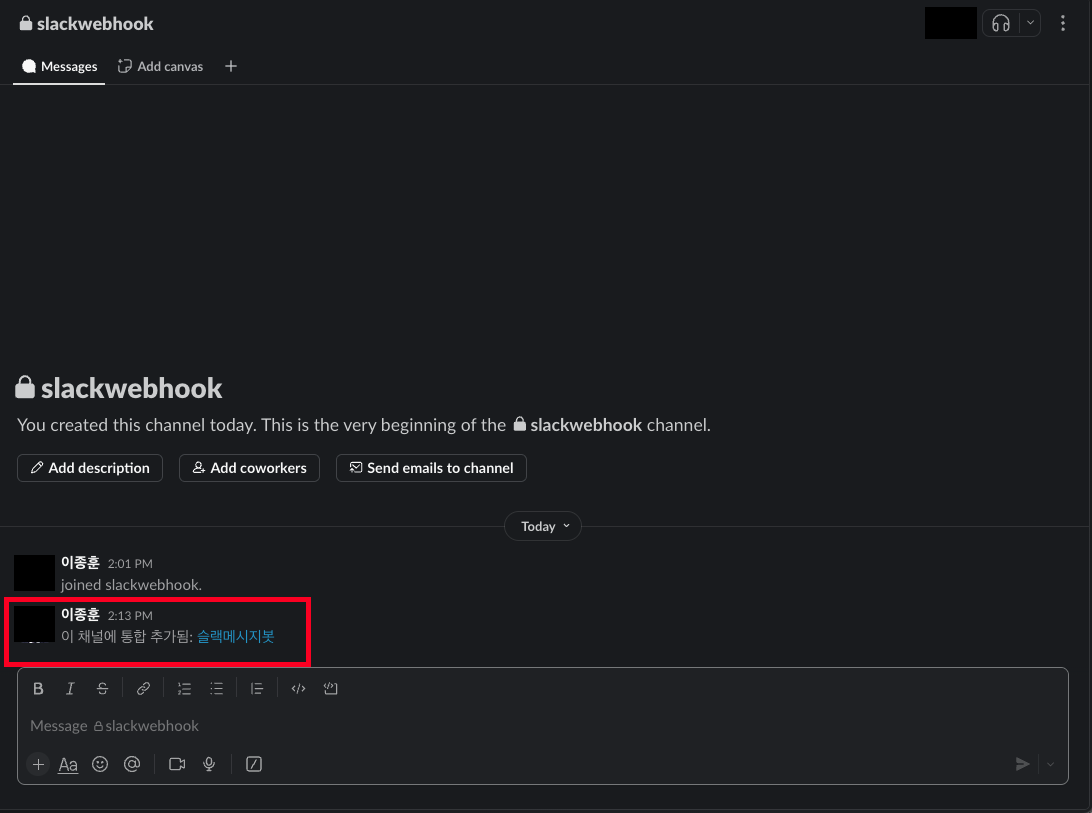Start a huddle with headphones icon
The width and height of the screenshot is (1092, 813).
1001,24
